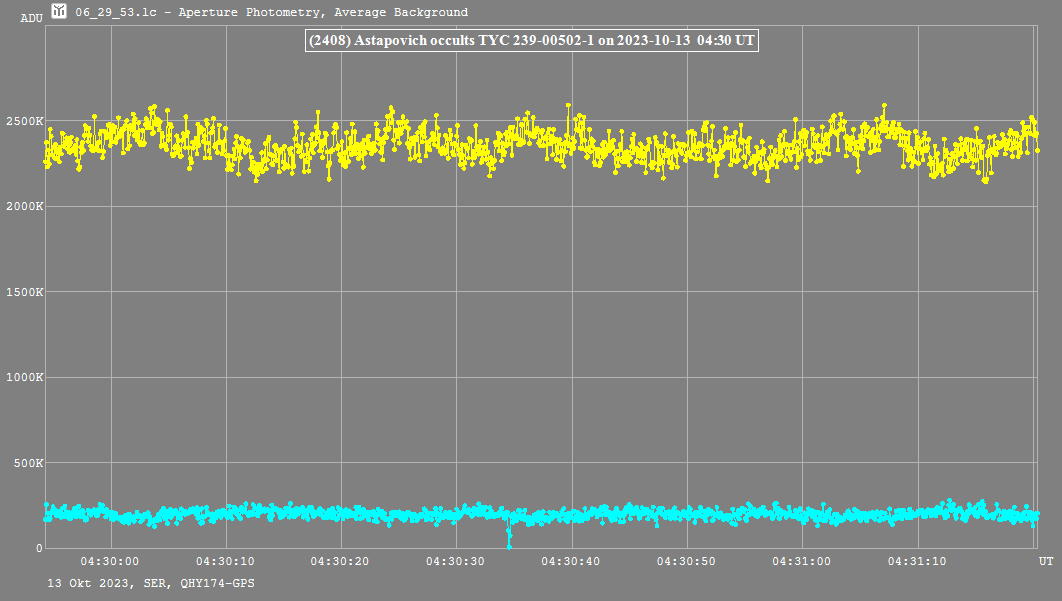The width and height of the screenshot is (1062, 601).
Task: Click the ADU axis unit label
Action: [x=31, y=18]
